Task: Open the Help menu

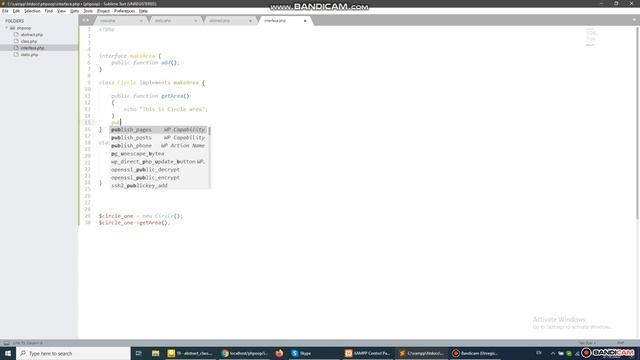Action: click(x=143, y=11)
